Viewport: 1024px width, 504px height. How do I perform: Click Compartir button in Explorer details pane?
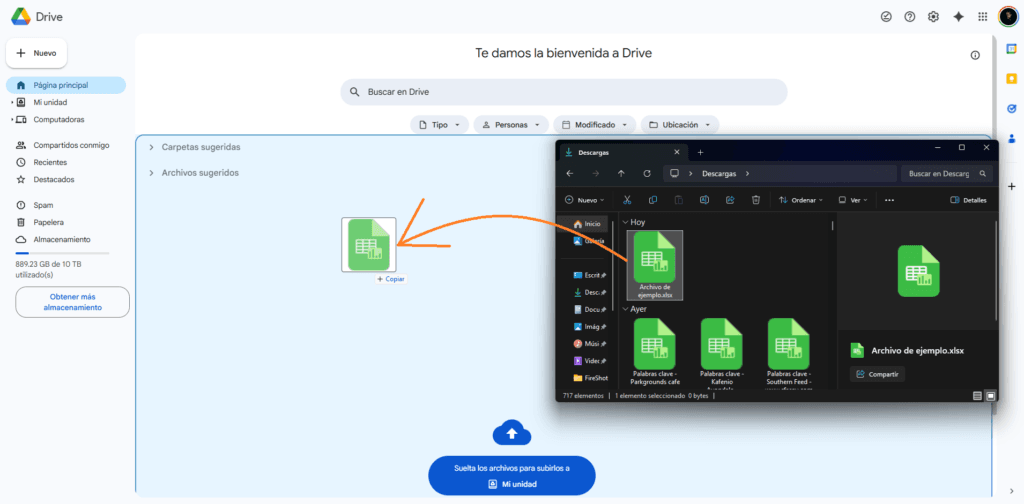pyautogui.click(x=877, y=374)
